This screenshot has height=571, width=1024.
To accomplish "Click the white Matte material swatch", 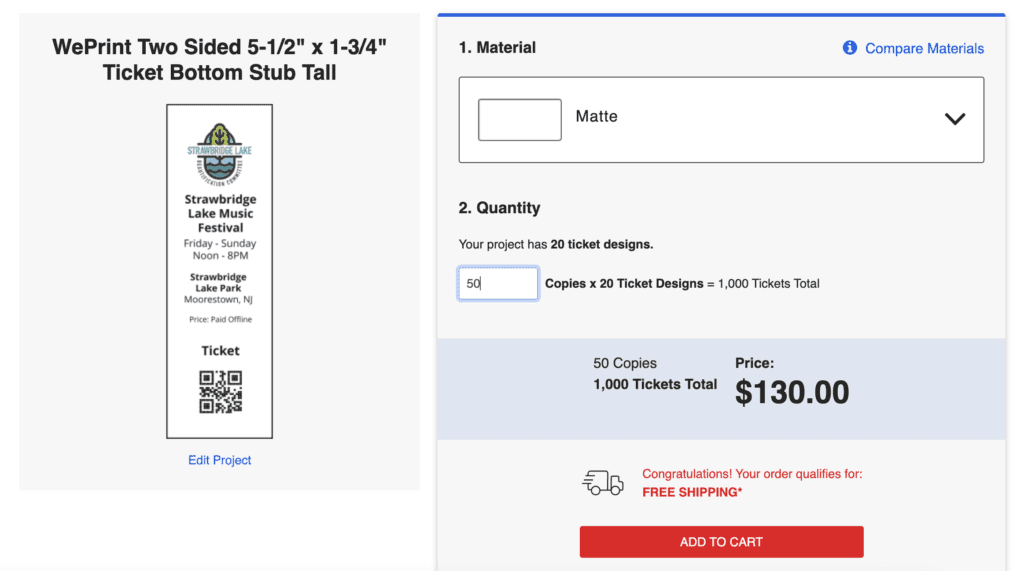I will click(519, 120).
